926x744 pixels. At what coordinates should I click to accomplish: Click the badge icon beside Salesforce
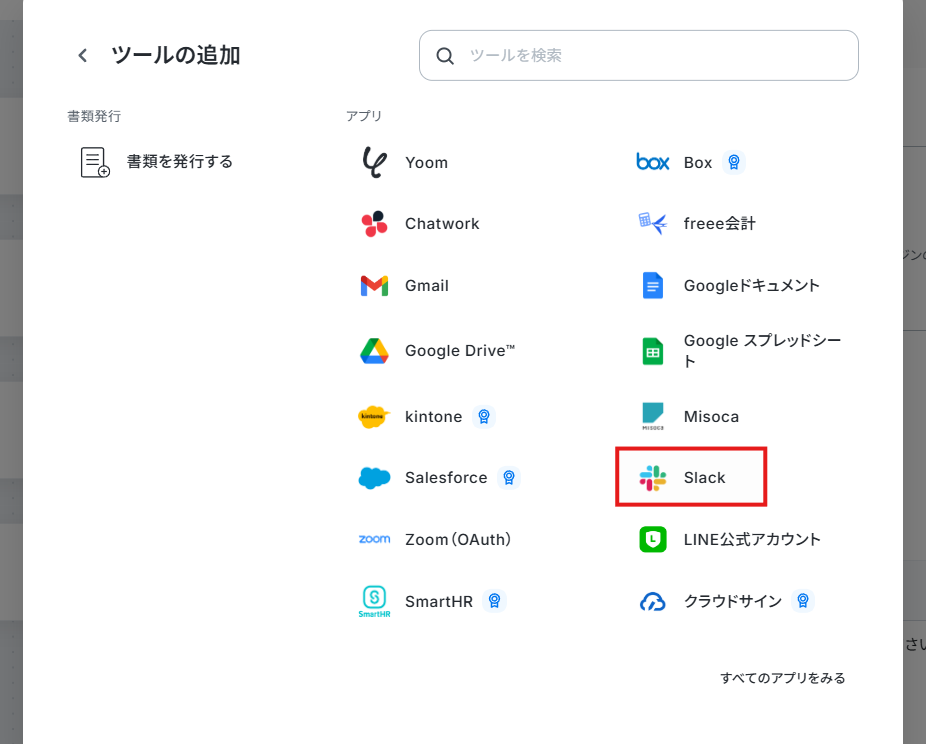(x=509, y=478)
